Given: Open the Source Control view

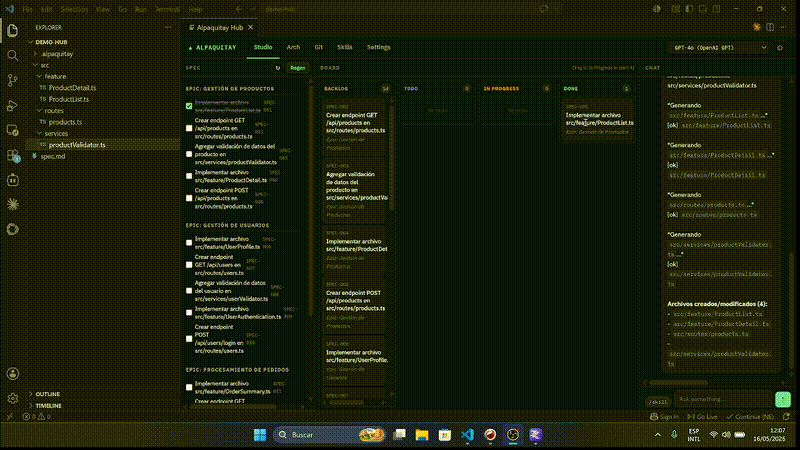Looking at the screenshot, I should pos(13,80).
